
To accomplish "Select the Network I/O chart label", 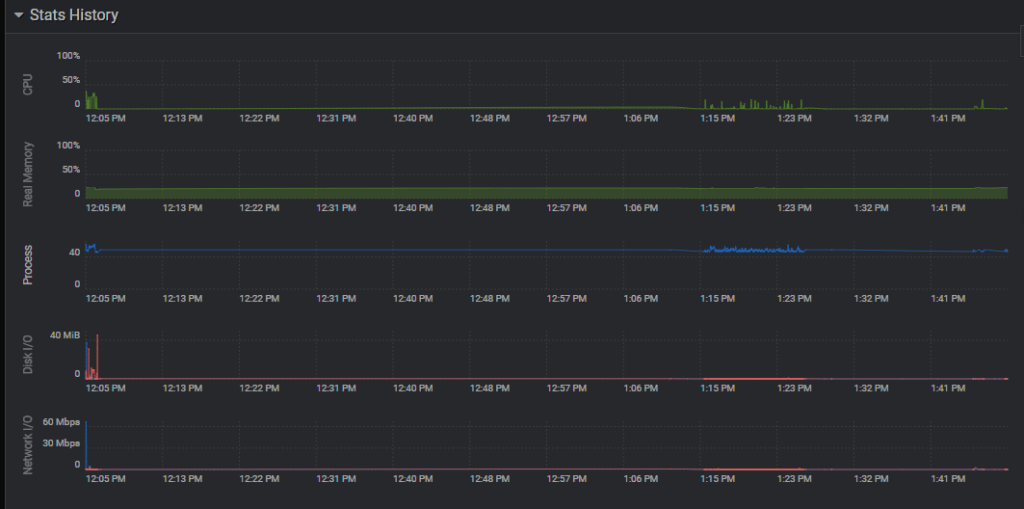I will (27, 444).
